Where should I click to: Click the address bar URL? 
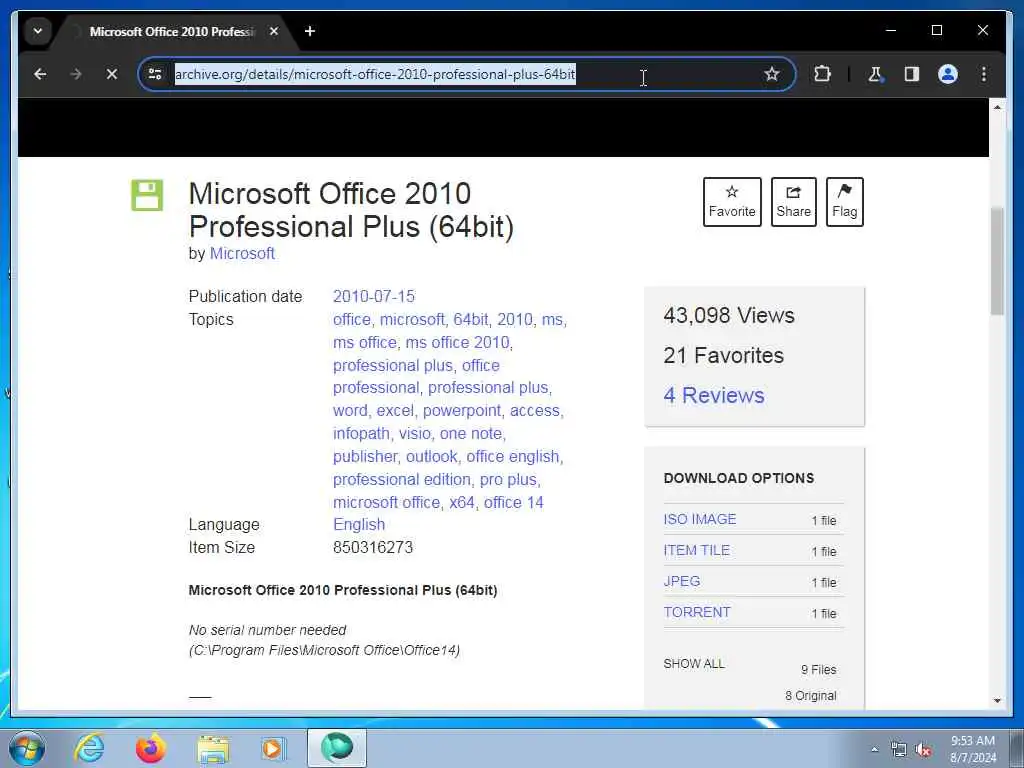tap(375, 74)
